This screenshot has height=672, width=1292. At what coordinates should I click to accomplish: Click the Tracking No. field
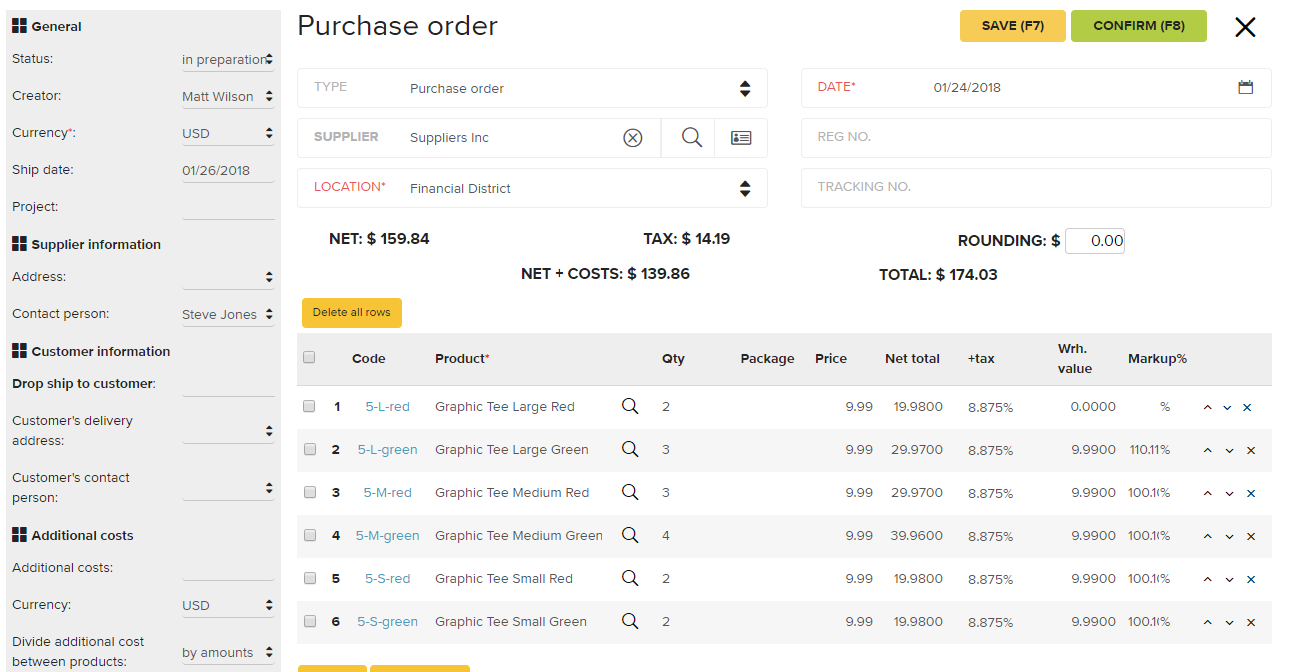click(x=1036, y=188)
